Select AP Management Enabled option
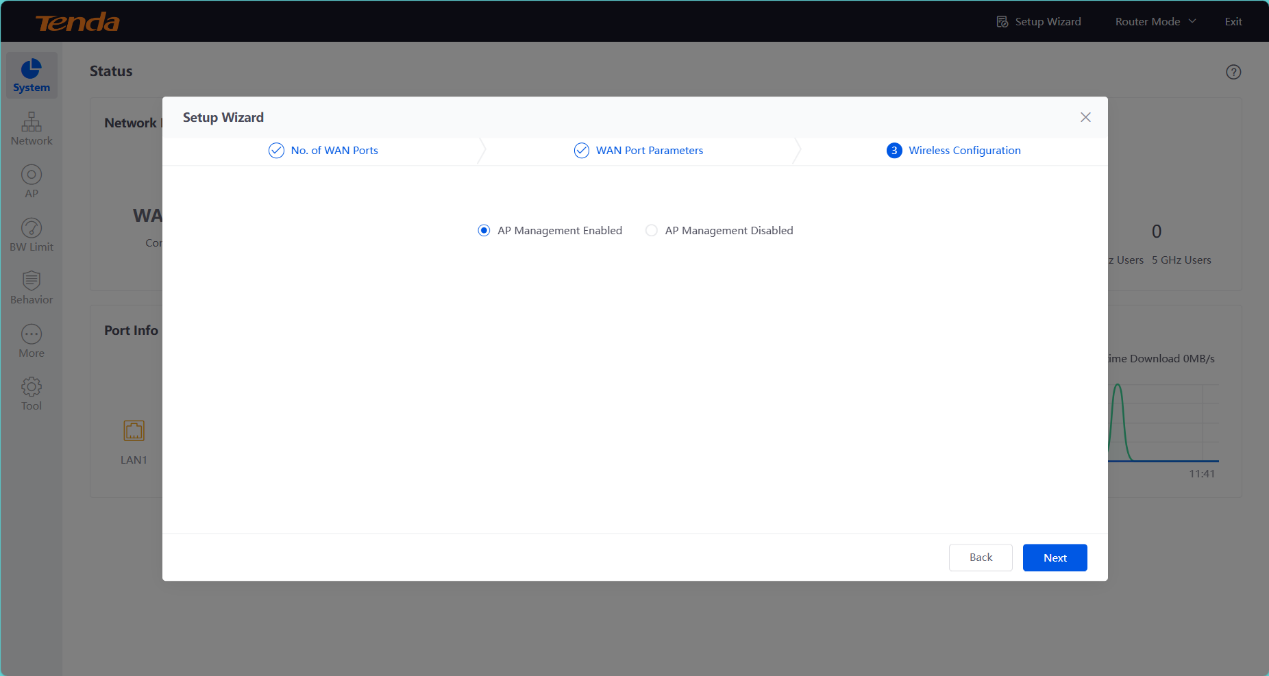 pos(484,231)
